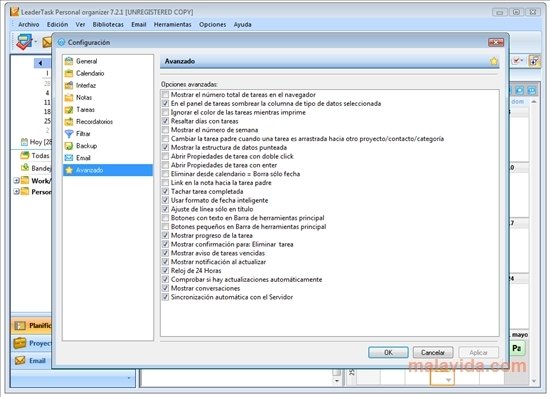Click the Cancelar button
The image size is (550, 397).
point(433,352)
